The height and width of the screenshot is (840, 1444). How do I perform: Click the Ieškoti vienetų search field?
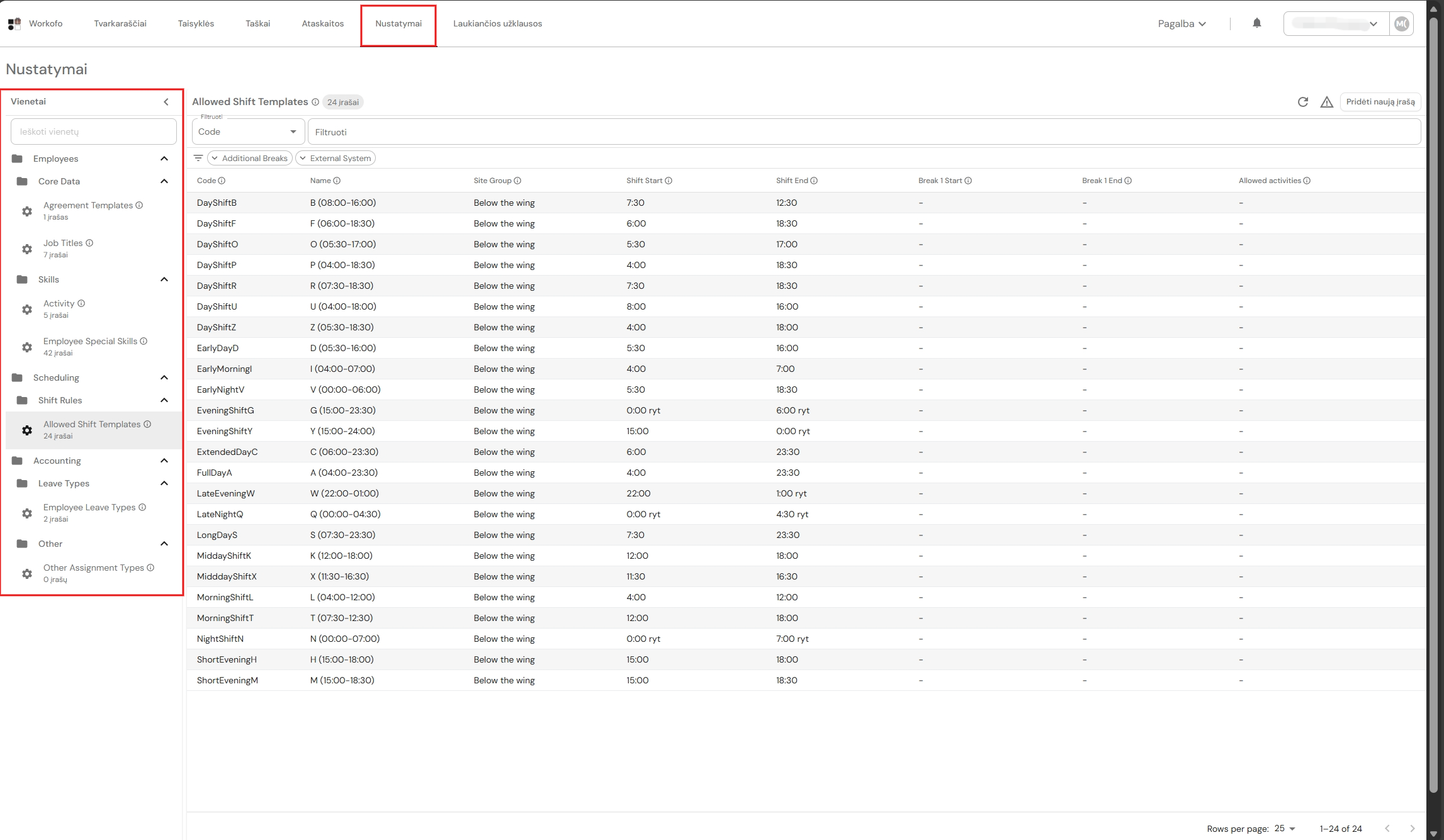pyautogui.click(x=94, y=132)
